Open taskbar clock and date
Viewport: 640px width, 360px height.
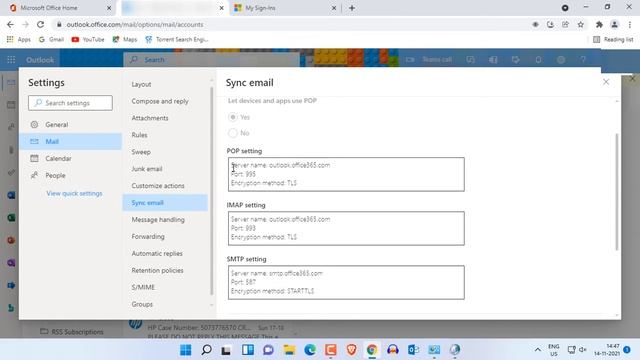tap(607, 350)
